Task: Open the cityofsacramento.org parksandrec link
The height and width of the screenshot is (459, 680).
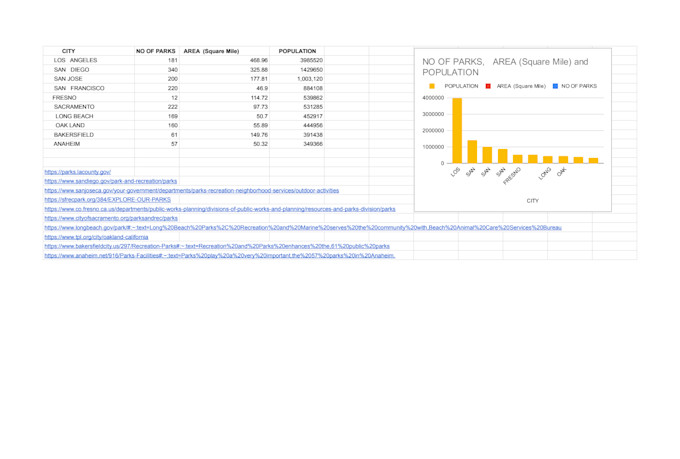Action: (111, 218)
